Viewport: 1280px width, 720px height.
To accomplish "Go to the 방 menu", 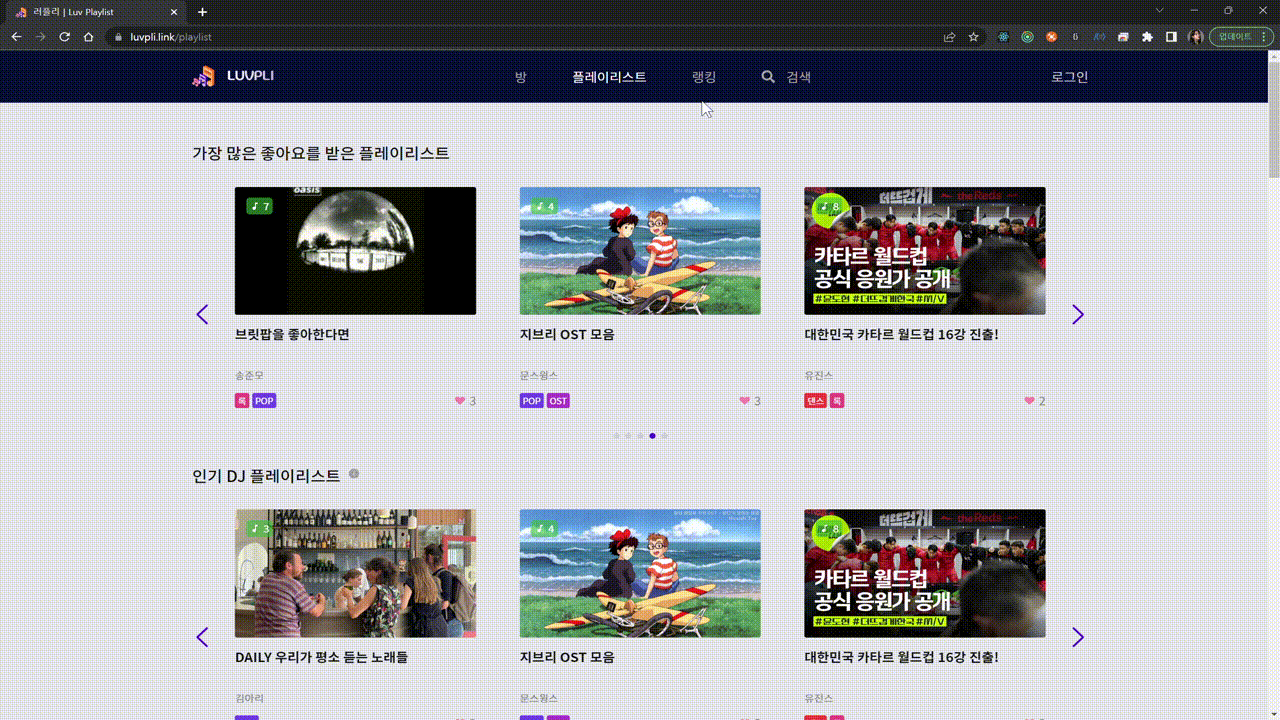I will coord(520,77).
